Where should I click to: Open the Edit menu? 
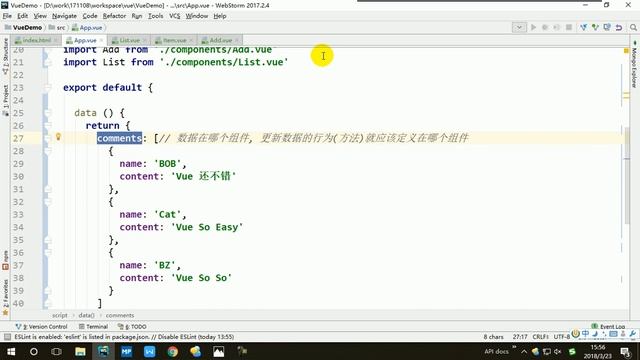coord(22,16)
